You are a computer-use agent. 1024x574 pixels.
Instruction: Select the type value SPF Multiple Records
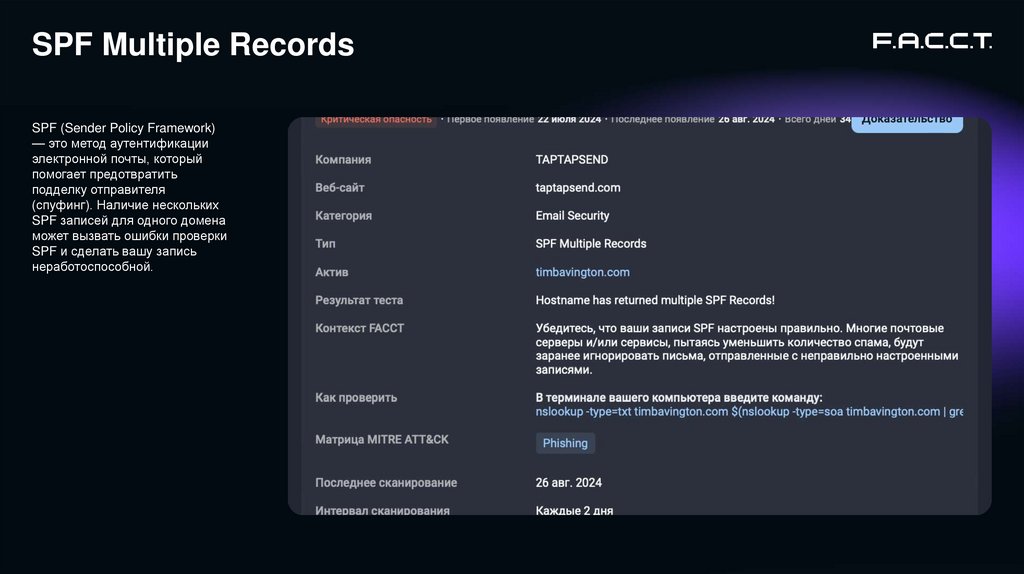591,244
